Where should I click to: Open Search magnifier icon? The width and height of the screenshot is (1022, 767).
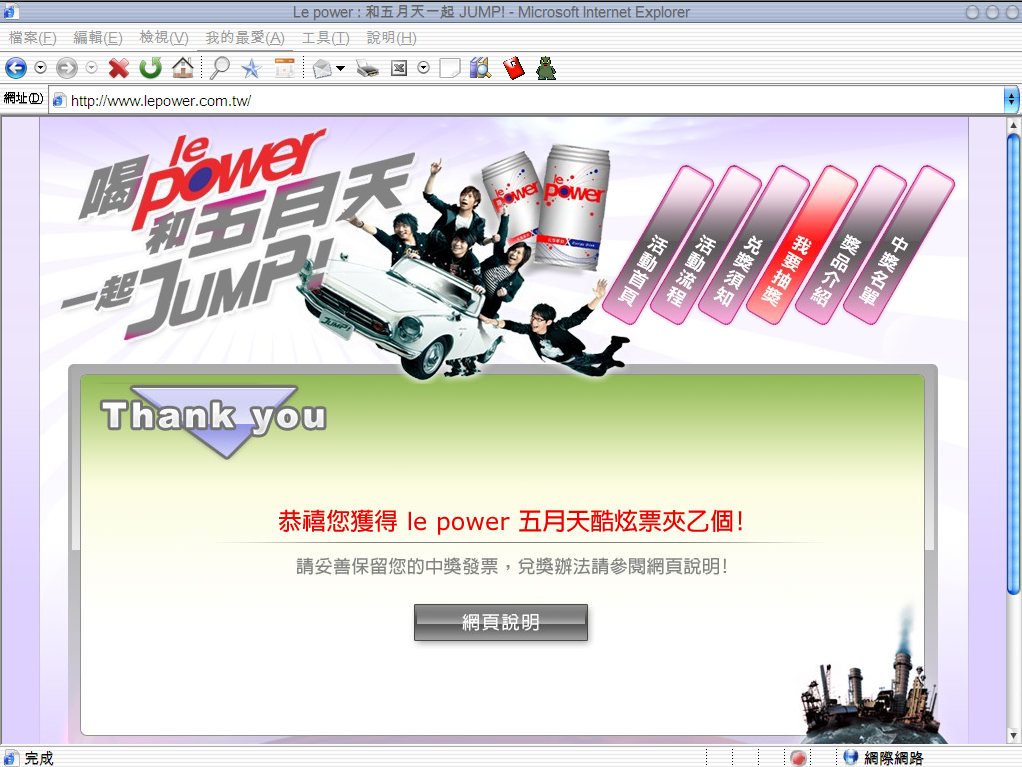tap(220, 68)
